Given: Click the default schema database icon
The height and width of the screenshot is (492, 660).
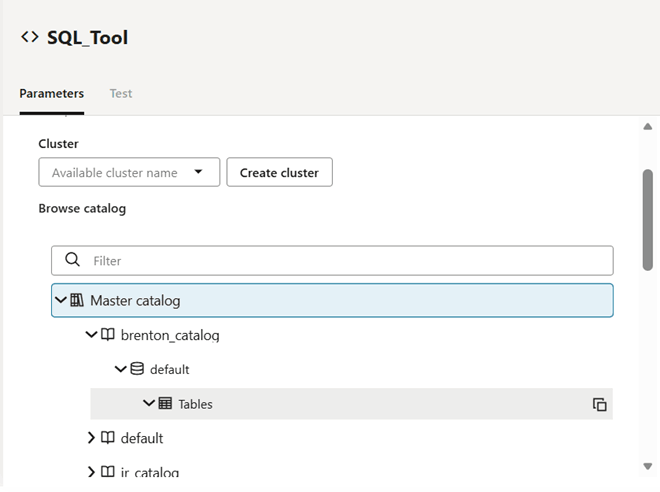Looking at the screenshot, I should click(x=137, y=369).
